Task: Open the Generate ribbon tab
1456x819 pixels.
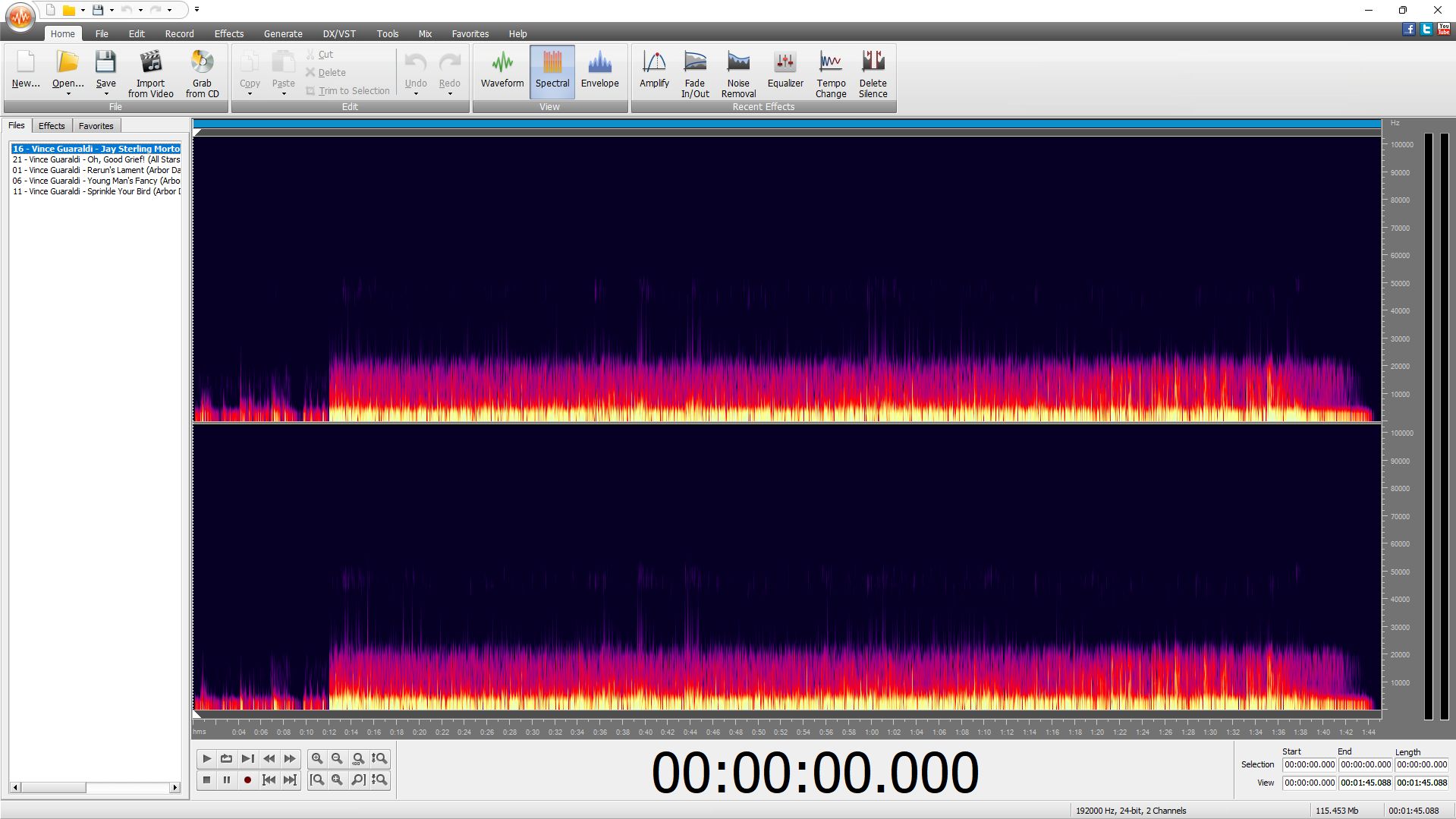Action: (x=282, y=34)
